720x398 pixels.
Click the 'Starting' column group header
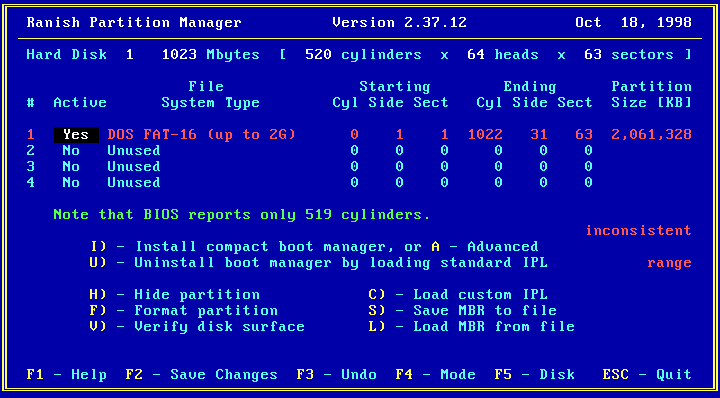tap(395, 87)
